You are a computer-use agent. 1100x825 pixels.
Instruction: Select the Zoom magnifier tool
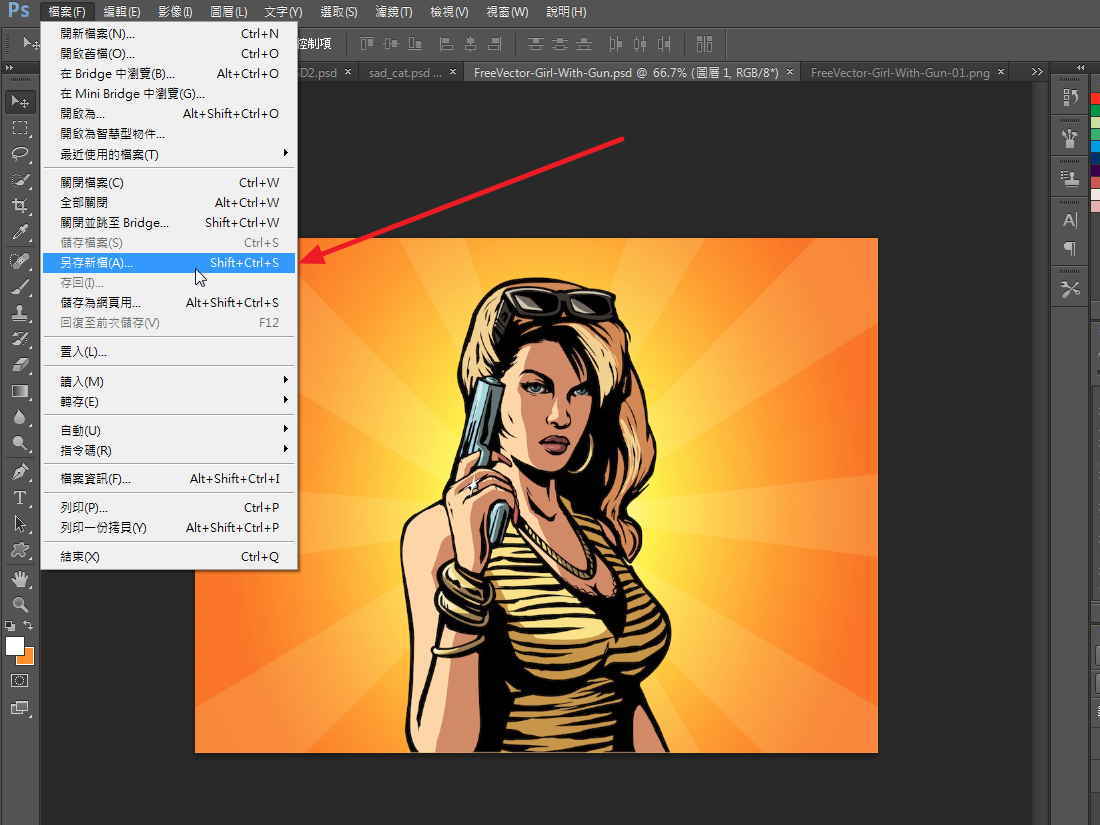point(20,604)
